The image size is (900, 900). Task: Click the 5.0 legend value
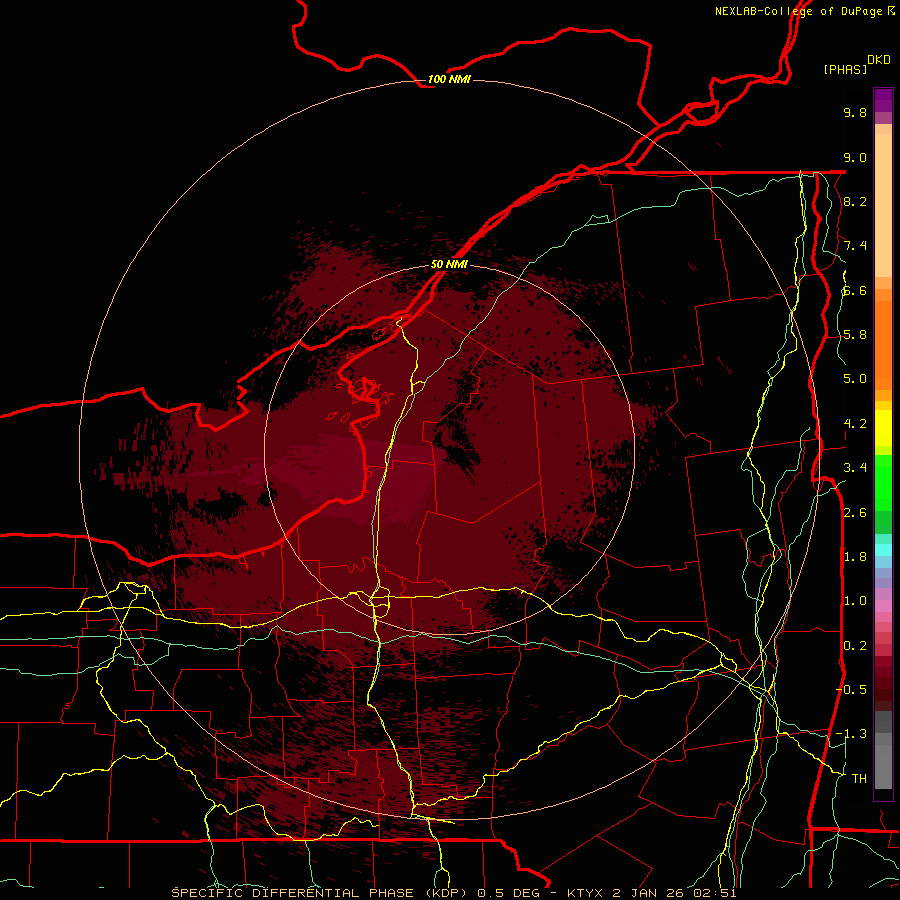coord(855,379)
